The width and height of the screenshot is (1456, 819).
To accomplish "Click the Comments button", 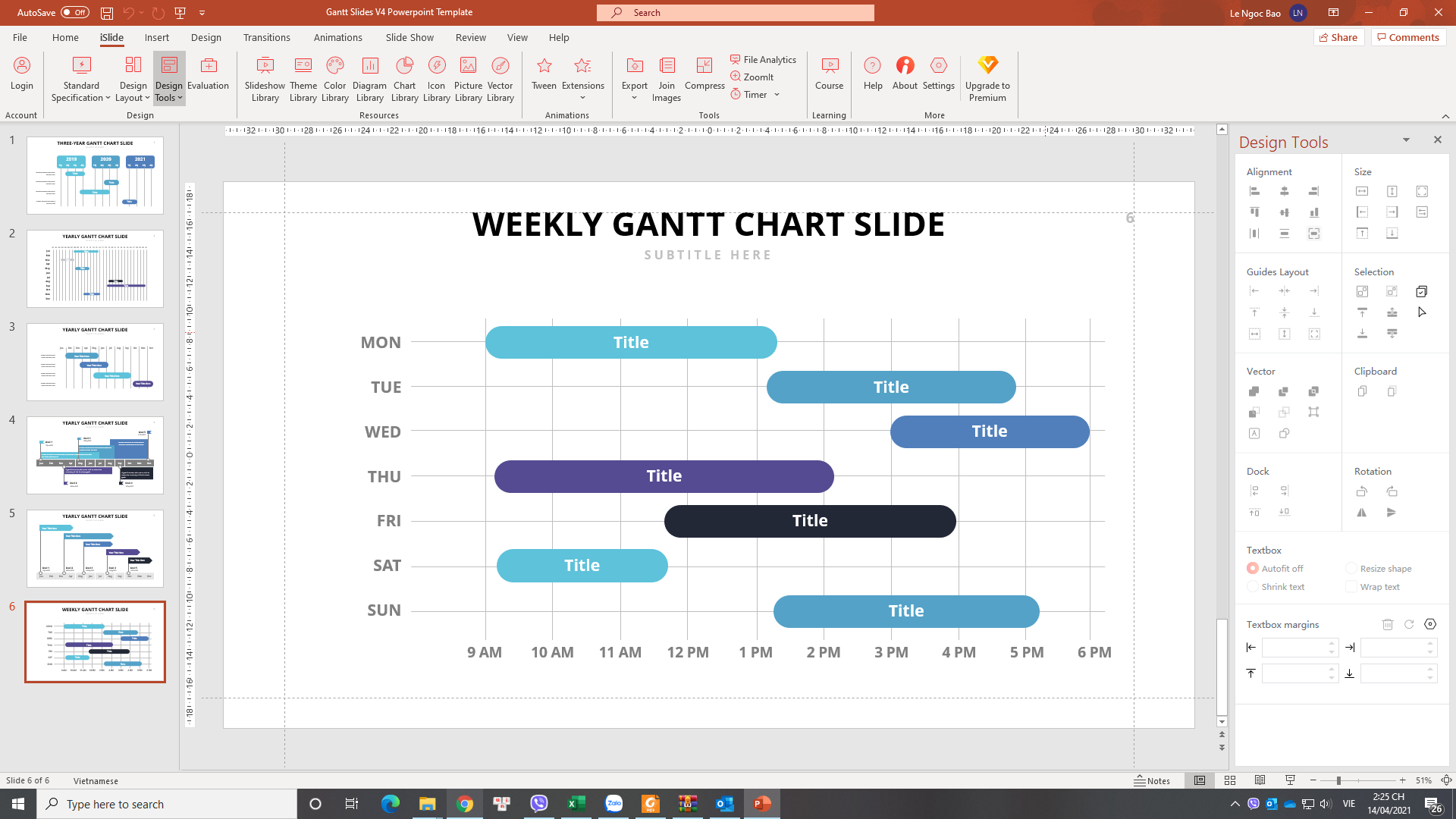I will click(1408, 37).
